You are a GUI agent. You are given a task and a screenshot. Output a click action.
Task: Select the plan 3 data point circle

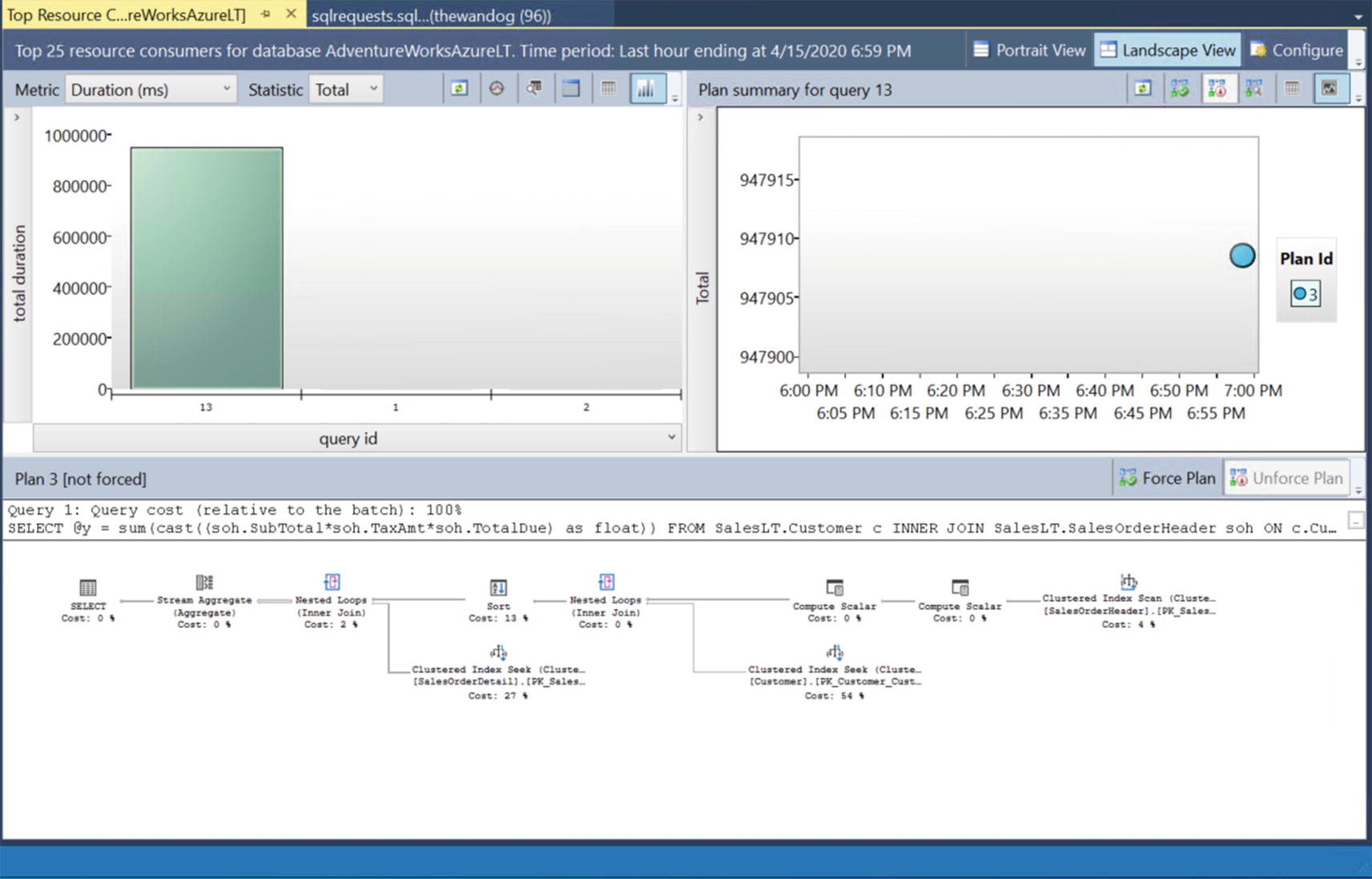tap(1242, 255)
